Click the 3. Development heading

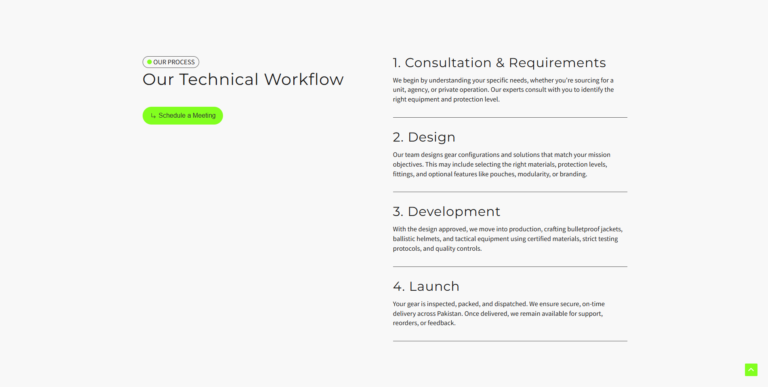[446, 212]
